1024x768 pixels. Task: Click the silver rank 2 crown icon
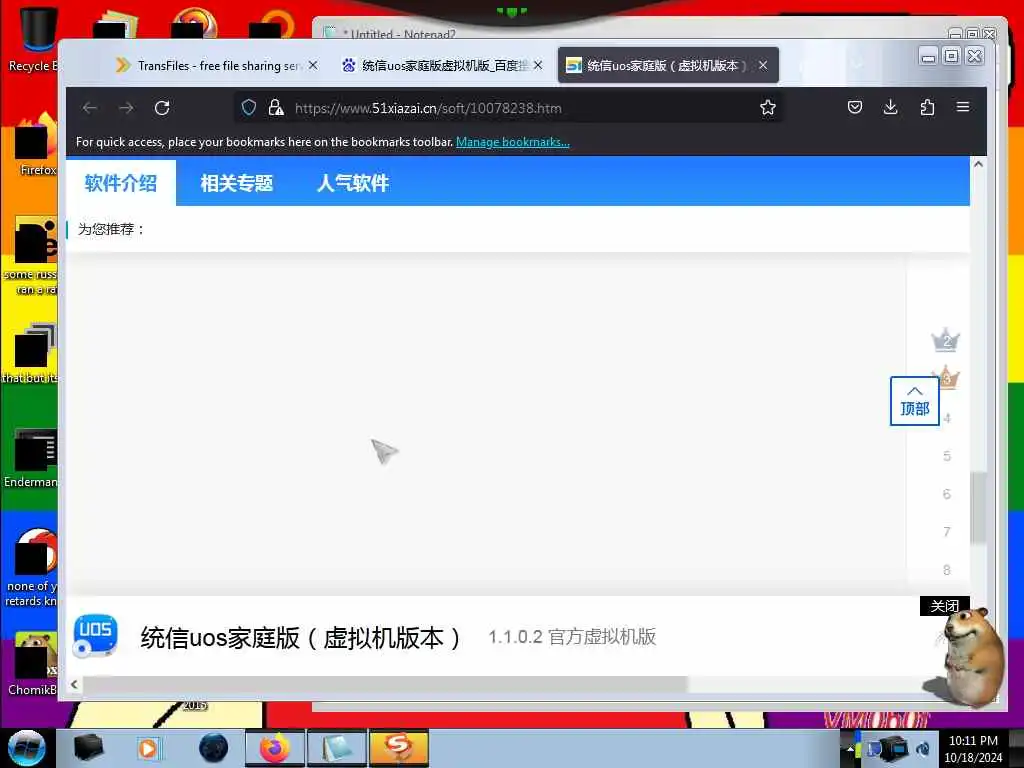(945, 340)
